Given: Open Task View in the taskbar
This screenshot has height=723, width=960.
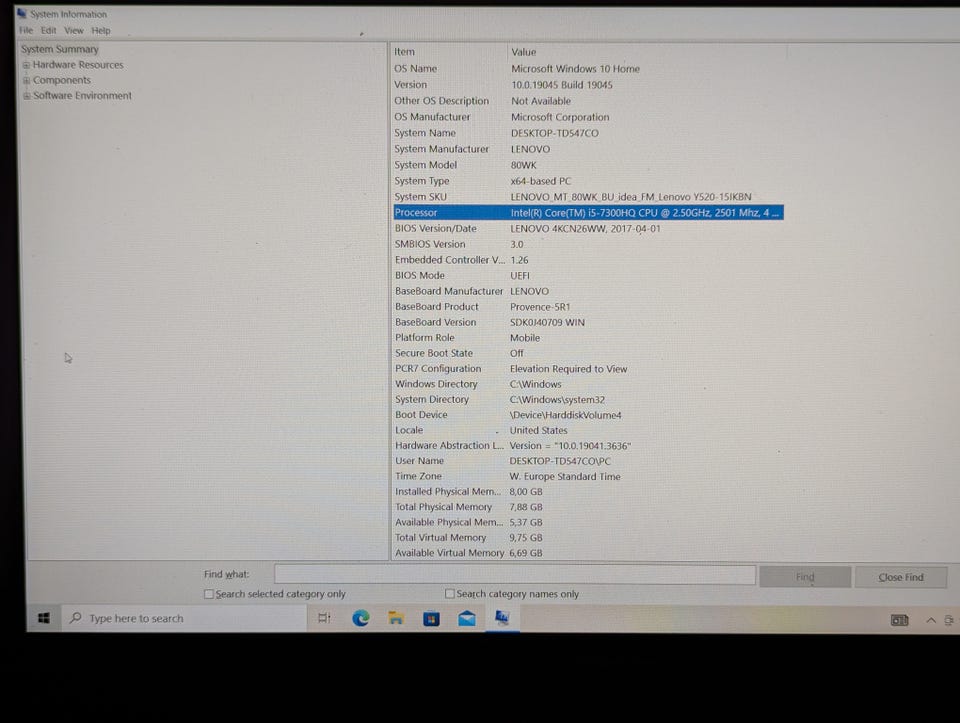Looking at the screenshot, I should pos(324,618).
